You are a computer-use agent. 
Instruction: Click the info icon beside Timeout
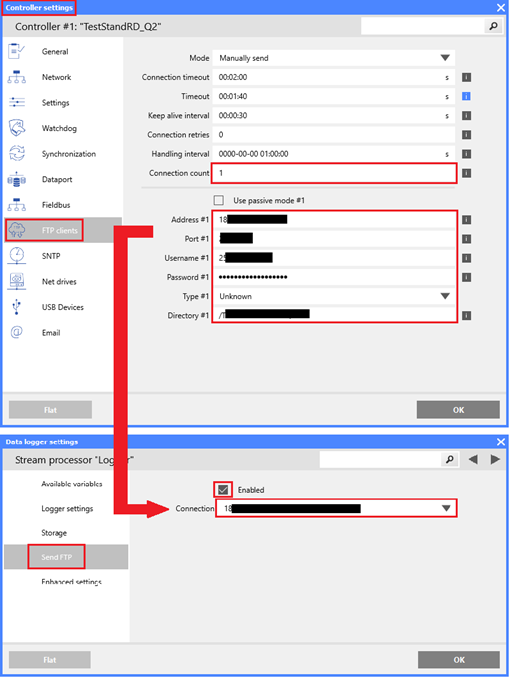pos(466,96)
